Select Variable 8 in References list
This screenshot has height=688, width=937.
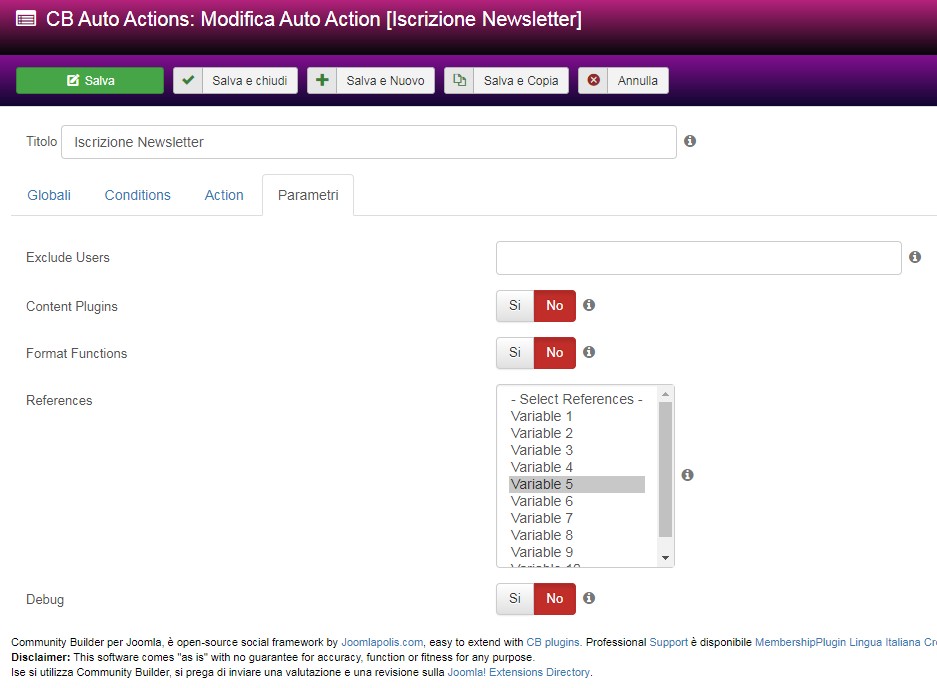click(x=577, y=535)
